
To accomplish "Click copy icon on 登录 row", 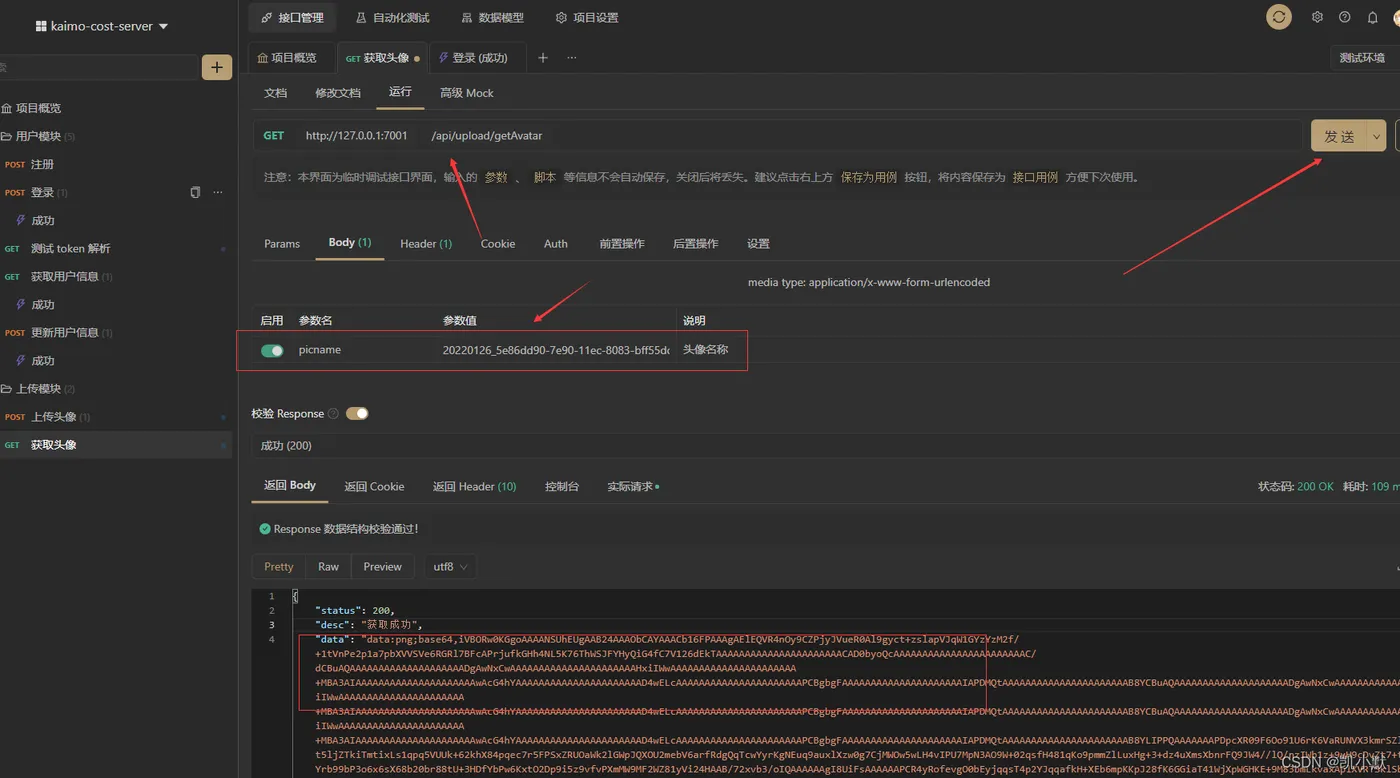I will click(x=195, y=192).
